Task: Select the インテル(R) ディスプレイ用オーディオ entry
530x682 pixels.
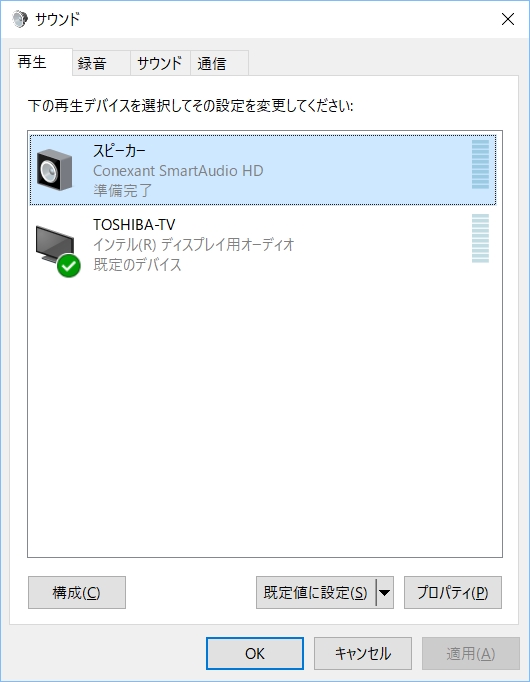Action: coord(194,244)
